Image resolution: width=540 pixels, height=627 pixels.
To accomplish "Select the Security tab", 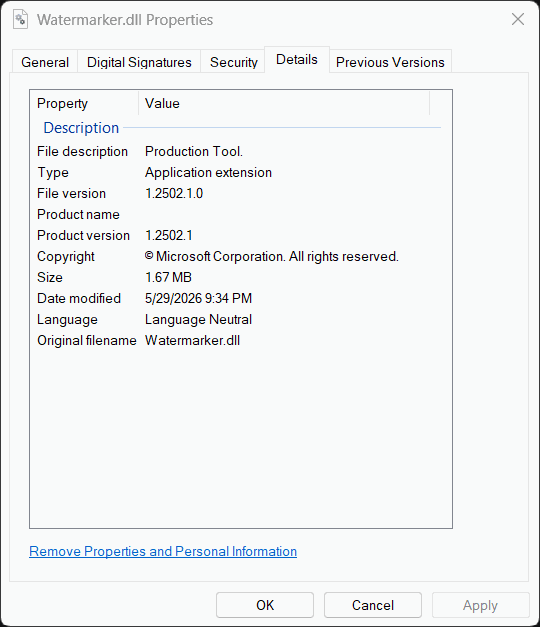I will pos(233,62).
